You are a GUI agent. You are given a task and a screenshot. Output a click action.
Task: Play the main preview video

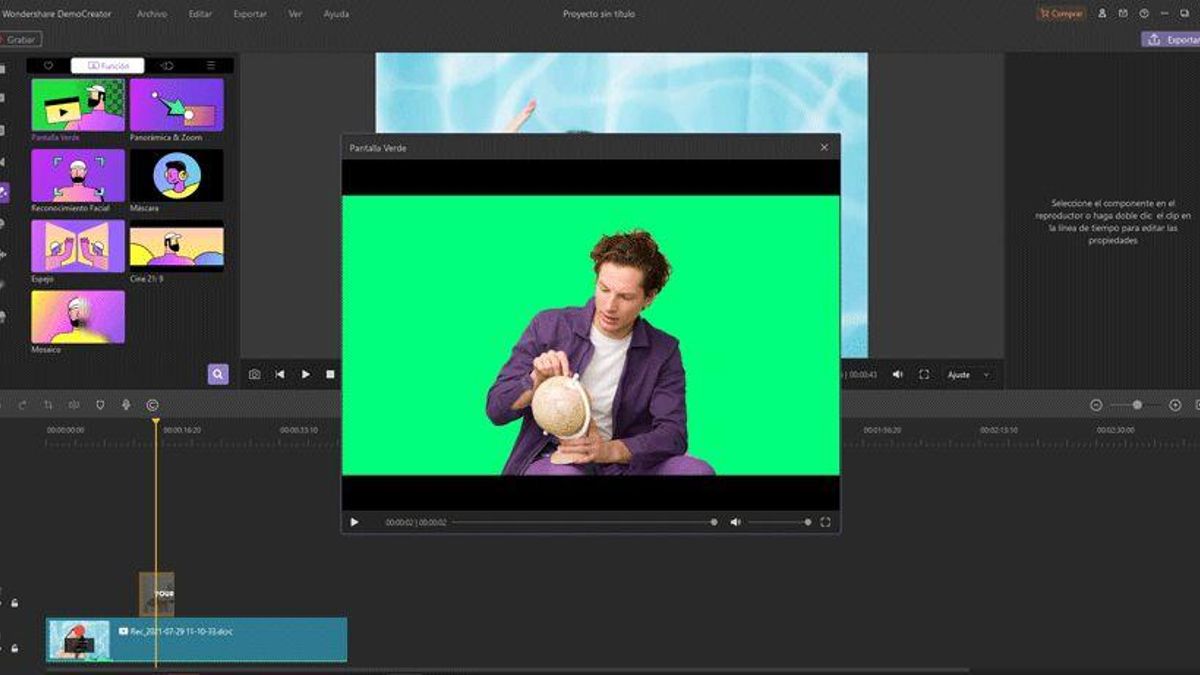(x=306, y=374)
